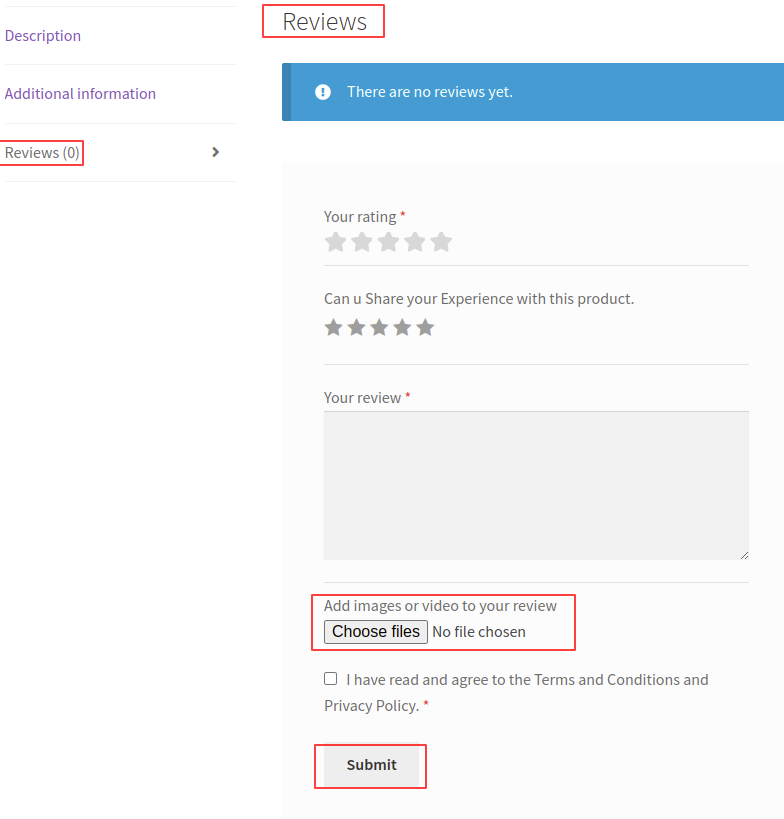
Task: Select the Reviews (0) tab
Action: coord(42,153)
